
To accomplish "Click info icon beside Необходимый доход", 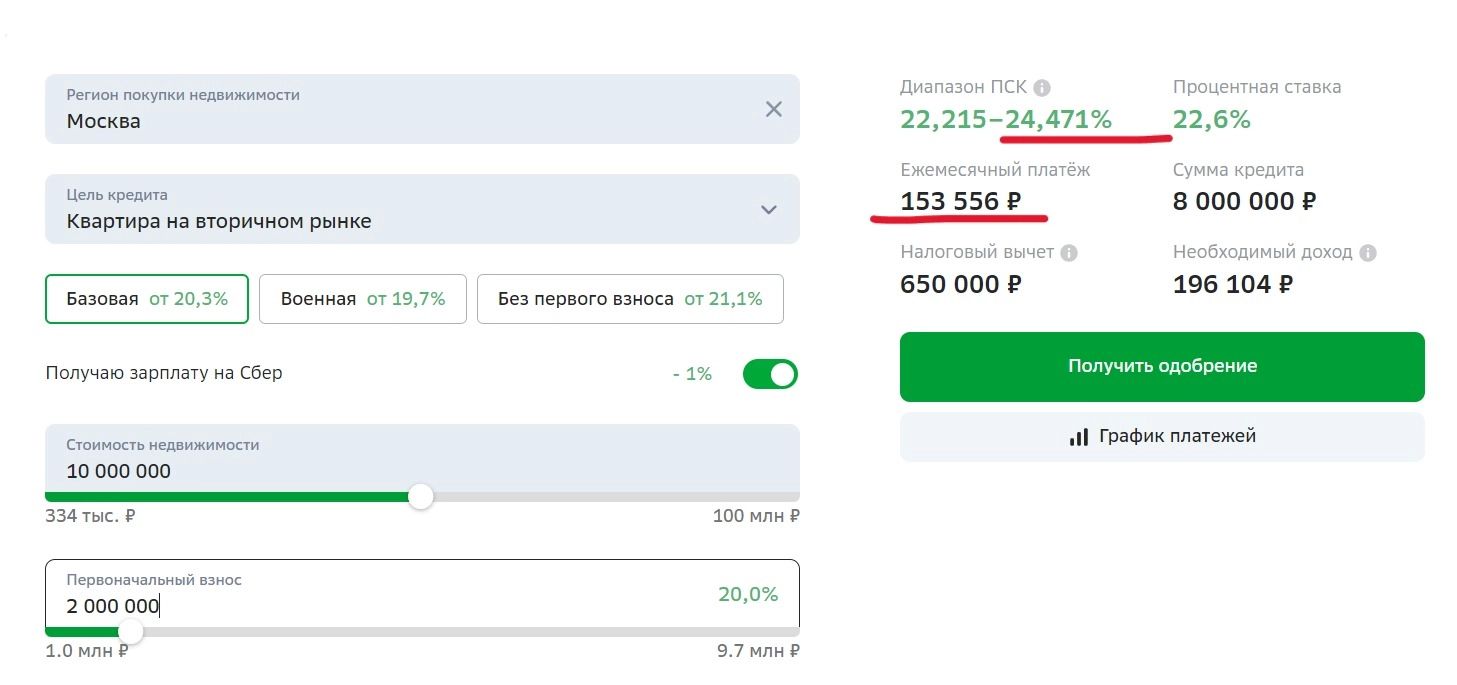I will point(1367,253).
